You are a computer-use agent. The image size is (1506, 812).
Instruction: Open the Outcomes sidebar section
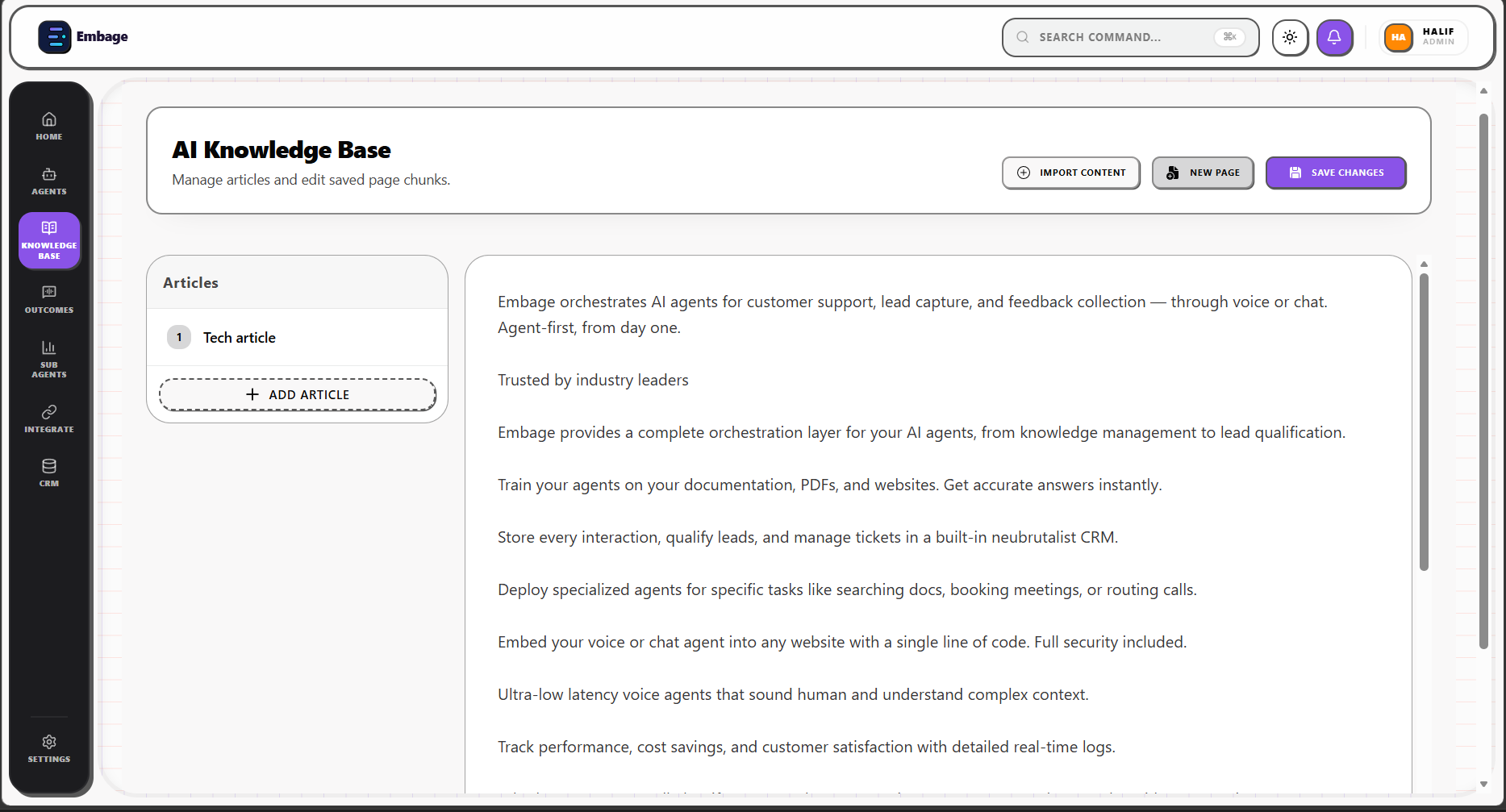point(49,300)
